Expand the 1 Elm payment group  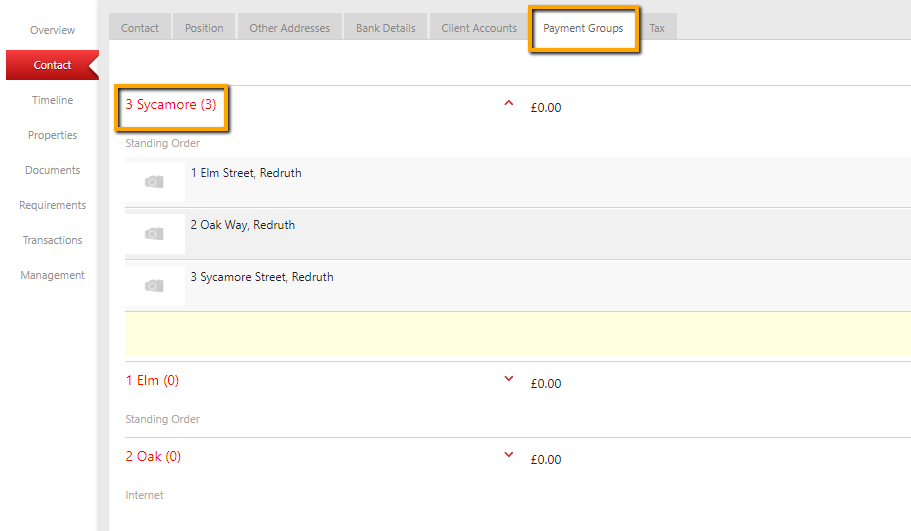[x=508, y=379]
